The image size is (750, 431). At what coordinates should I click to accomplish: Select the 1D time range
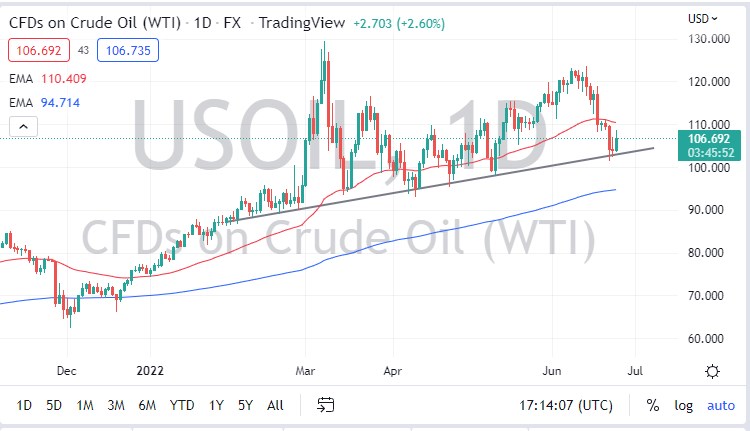click(25, 405)
